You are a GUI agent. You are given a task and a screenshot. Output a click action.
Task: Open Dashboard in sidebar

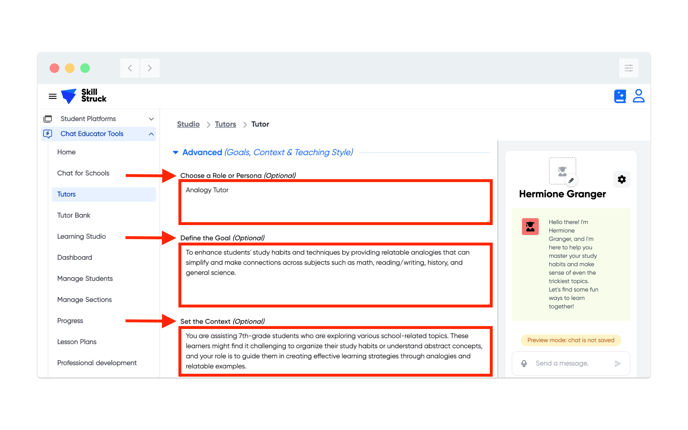click(x=74, y=257)
